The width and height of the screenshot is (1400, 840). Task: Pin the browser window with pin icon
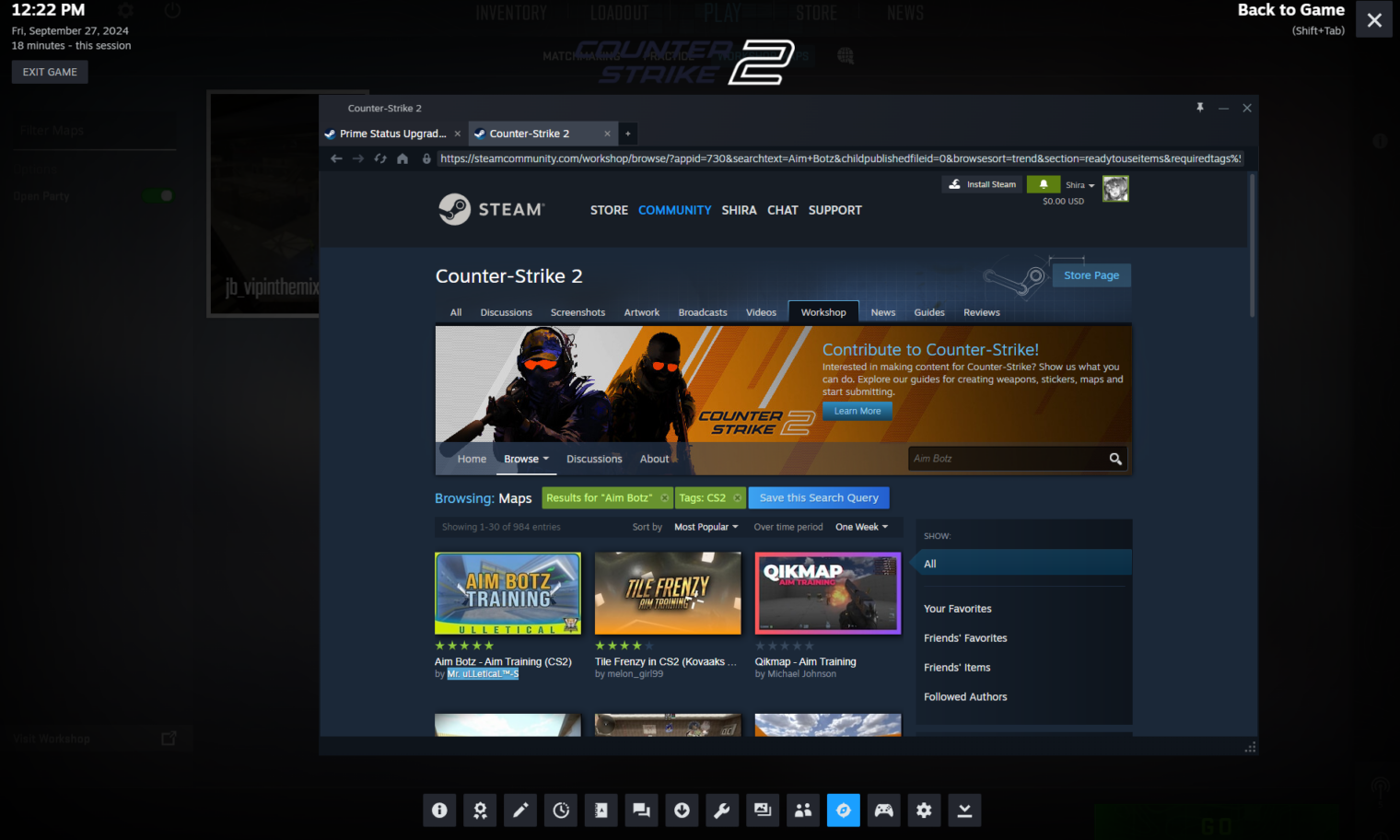[x=1200, y=108]
